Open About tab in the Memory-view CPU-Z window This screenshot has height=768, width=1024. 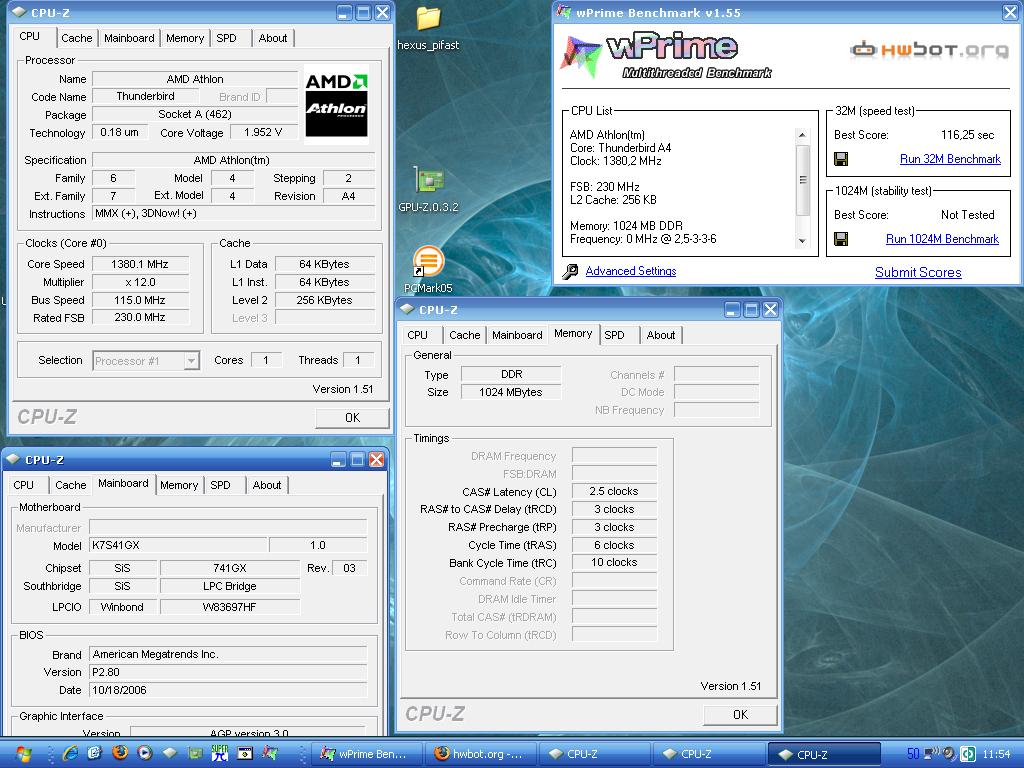click(660, 335)
